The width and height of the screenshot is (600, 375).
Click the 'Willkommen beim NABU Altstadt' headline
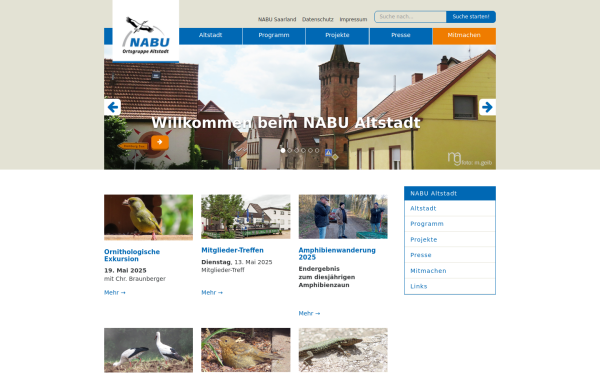[286, 123]
